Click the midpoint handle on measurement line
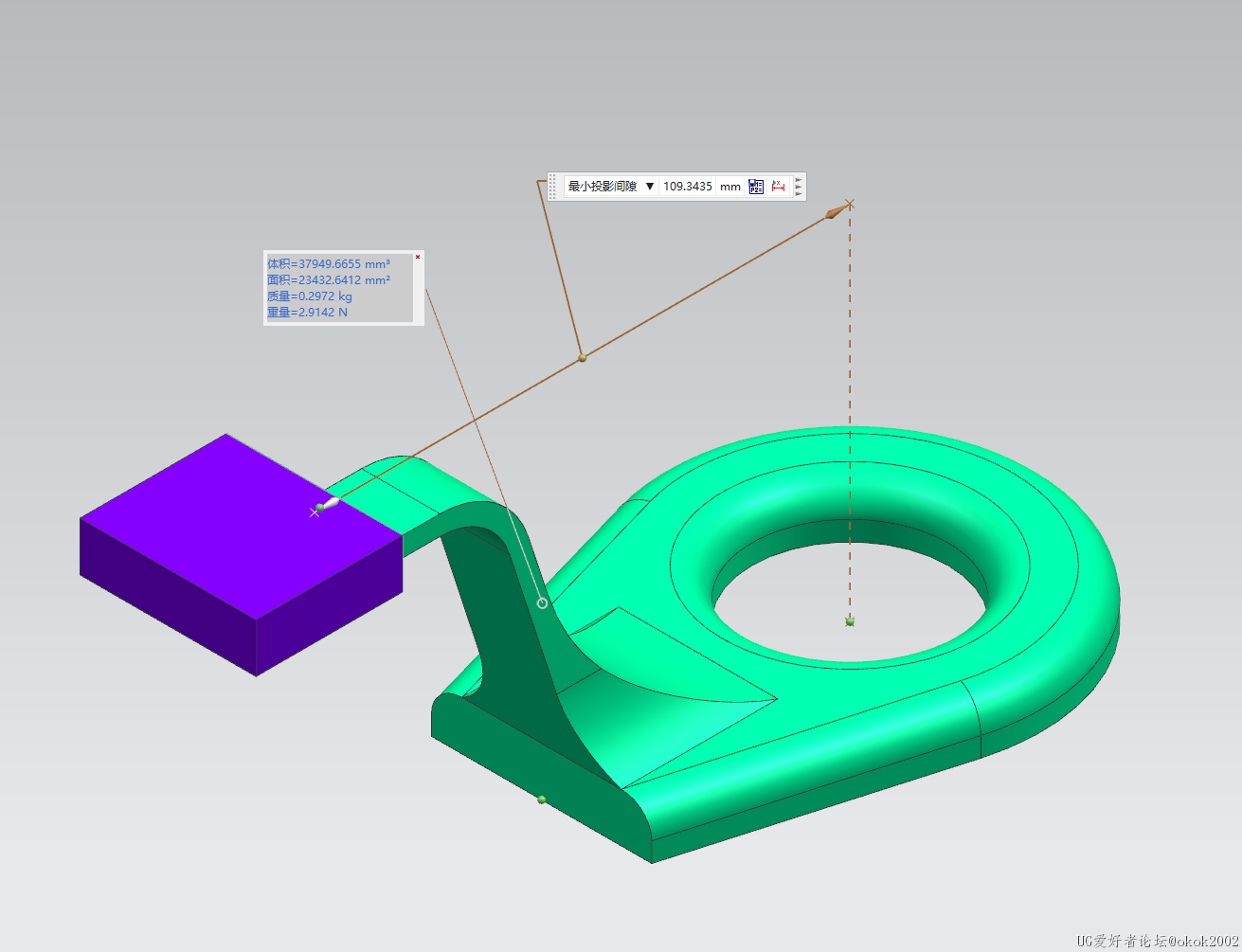 [582, 358]
